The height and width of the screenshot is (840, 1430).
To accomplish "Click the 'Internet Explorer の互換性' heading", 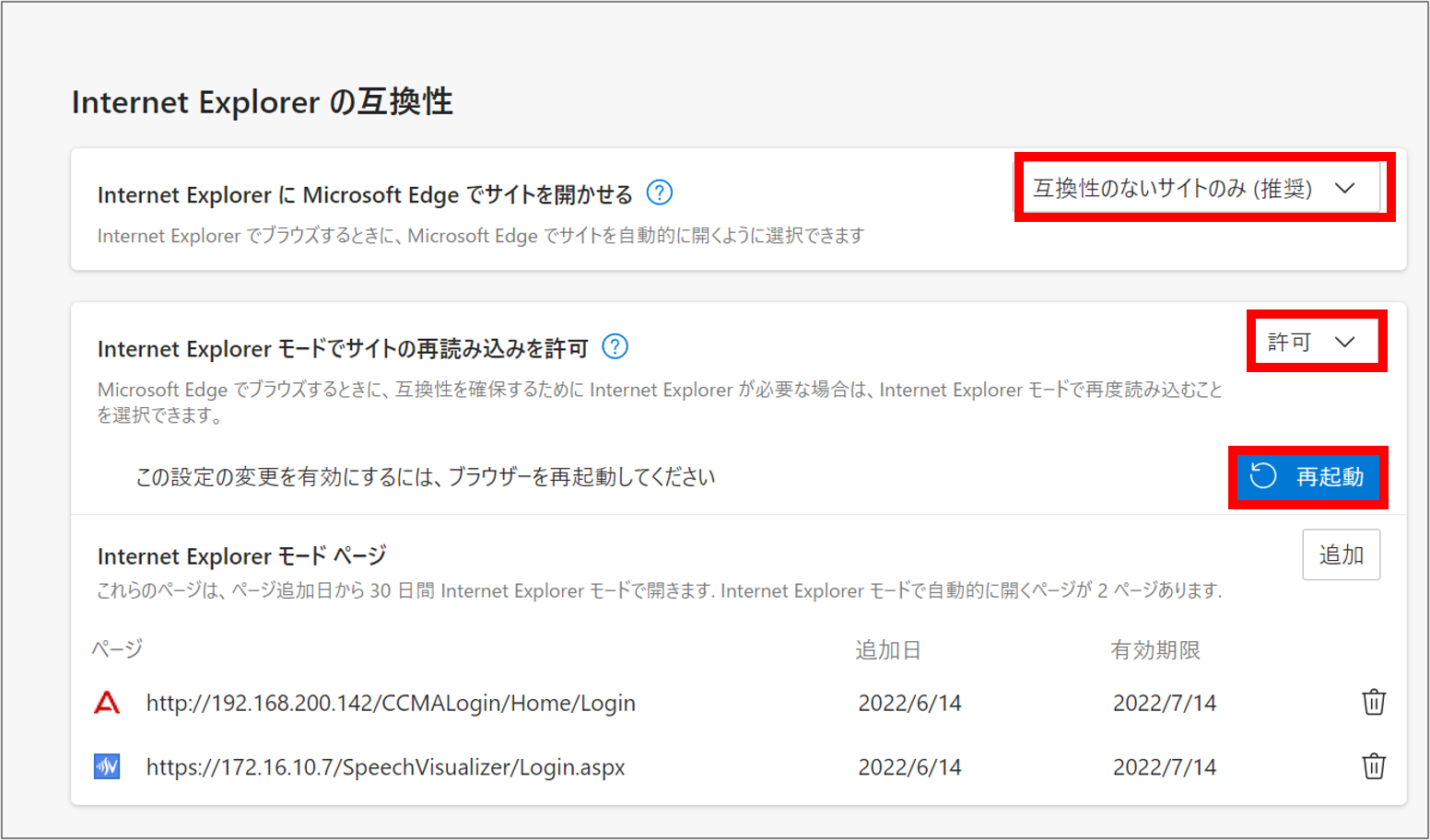I will pyautogui.click(x=263, y=101).
